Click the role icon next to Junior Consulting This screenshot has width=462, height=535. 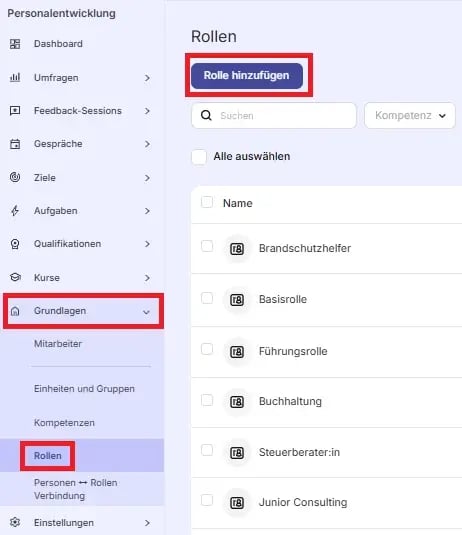pyautogui.click(x=237, y=503)
